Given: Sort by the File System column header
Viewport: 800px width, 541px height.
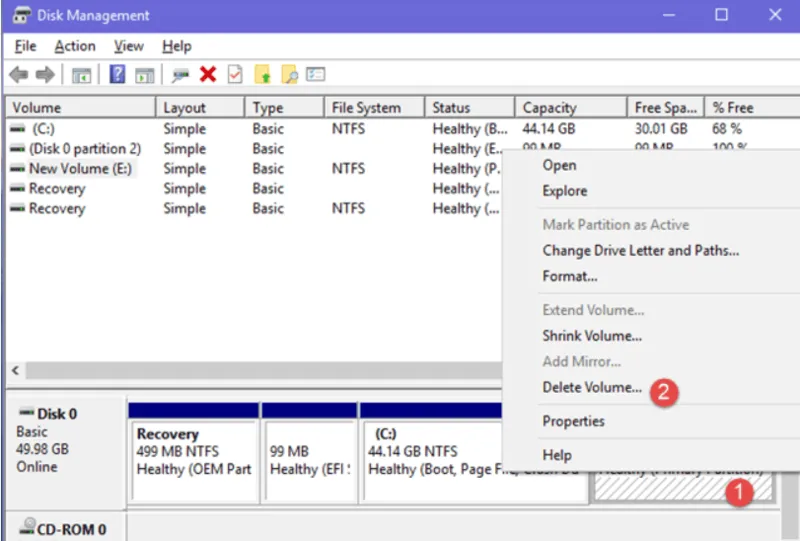Looking at the screenshot, I should 374,108.
